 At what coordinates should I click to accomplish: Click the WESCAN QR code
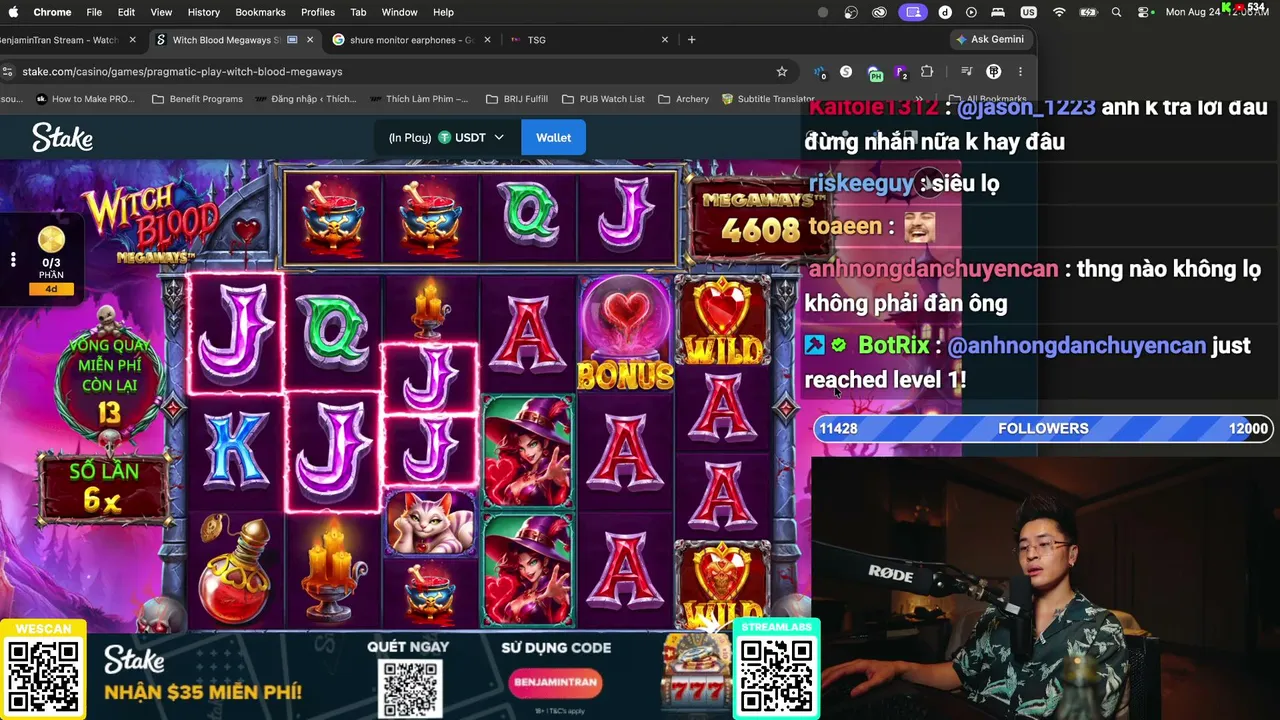click(x=43, y=677)
